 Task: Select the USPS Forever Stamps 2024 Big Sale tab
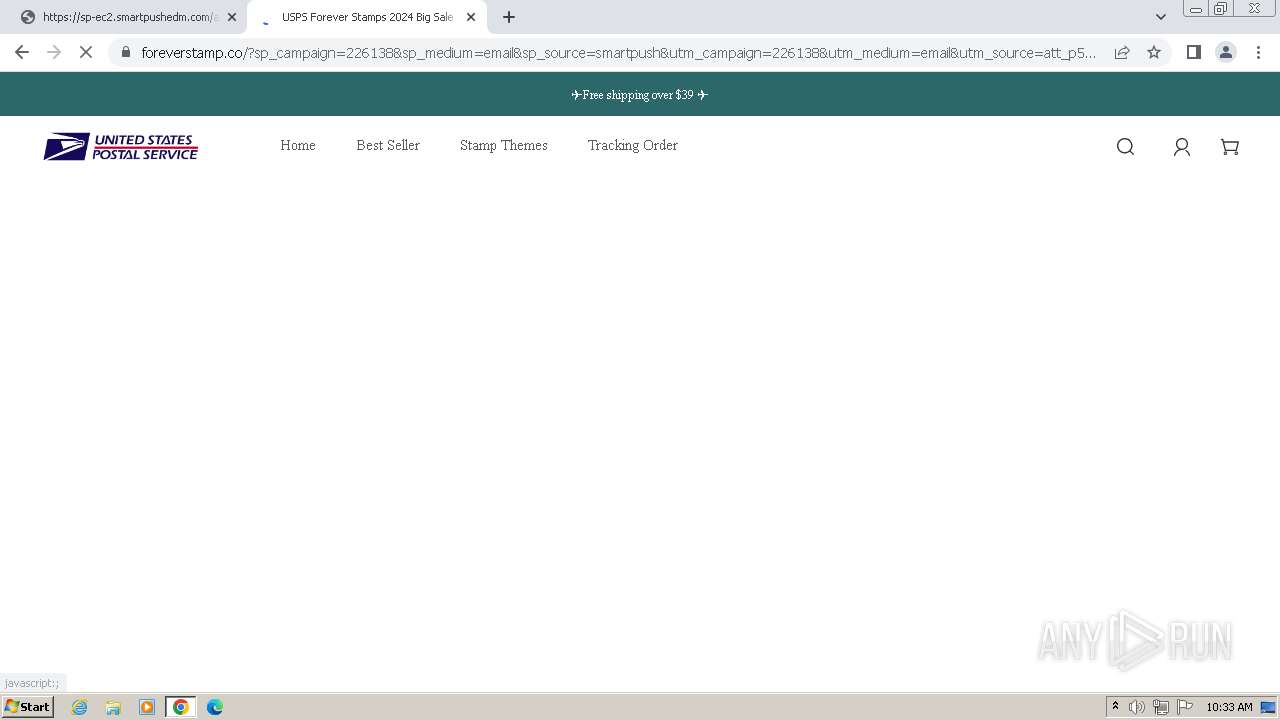[x=366, y=17]
